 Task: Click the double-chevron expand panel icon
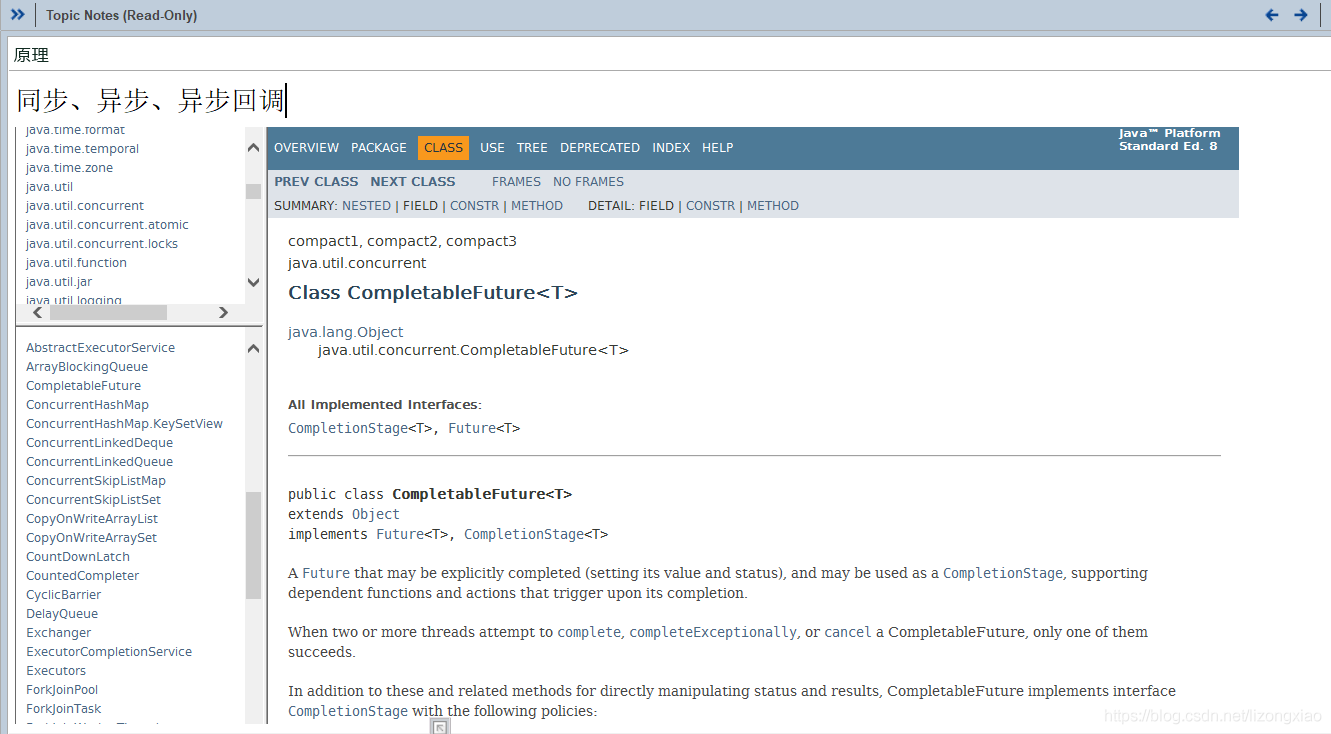(17, 15)
